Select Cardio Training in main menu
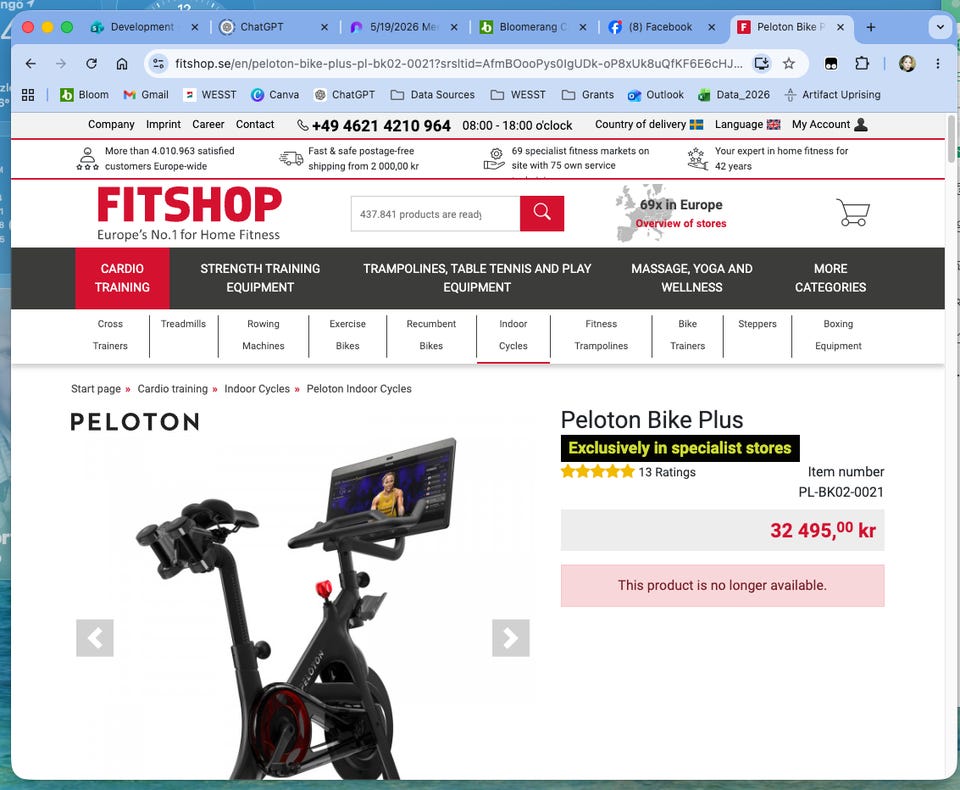This screenshot has width=960, height=790. click(x=122, y=278)
